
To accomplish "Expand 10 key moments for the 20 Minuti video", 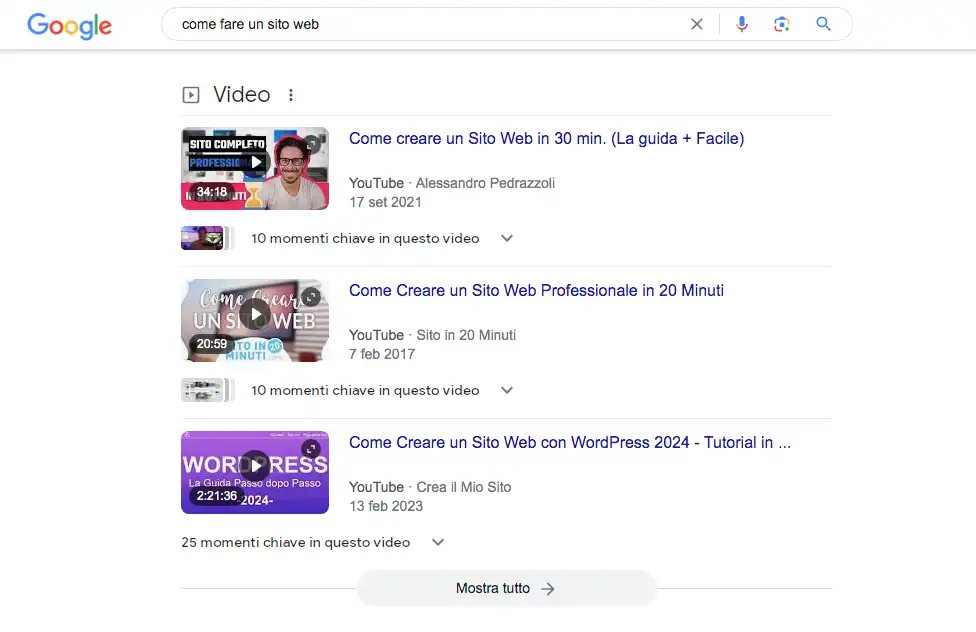I will tap(507, 390).
